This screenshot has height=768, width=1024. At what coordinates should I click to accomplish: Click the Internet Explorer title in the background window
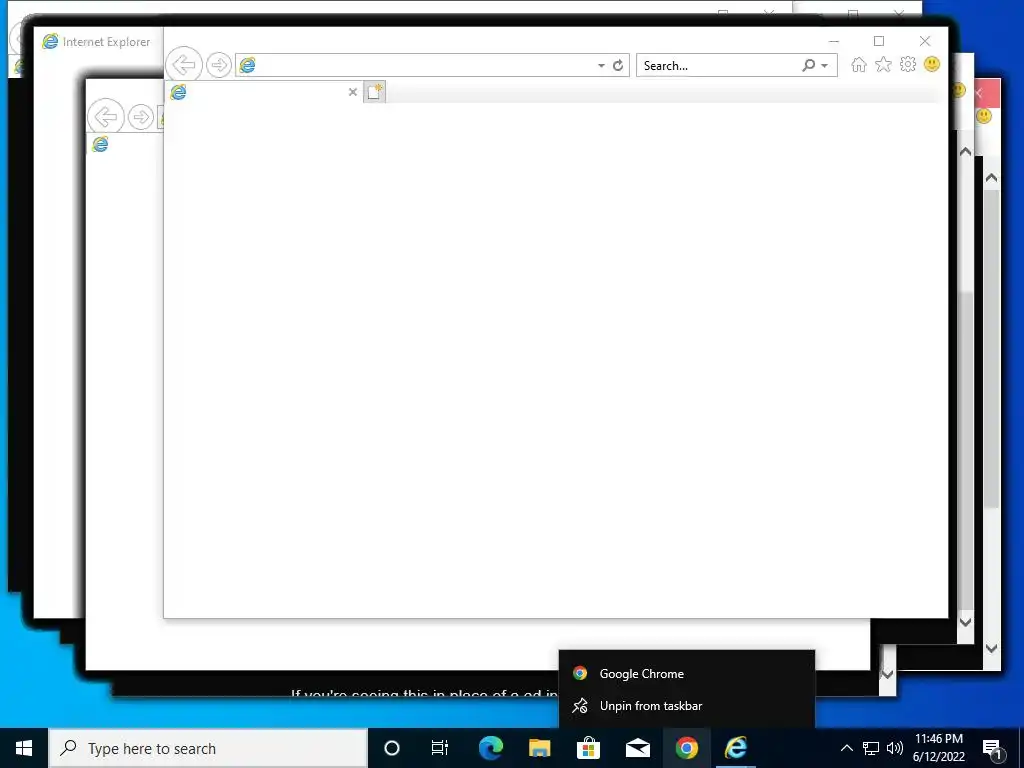106,42
